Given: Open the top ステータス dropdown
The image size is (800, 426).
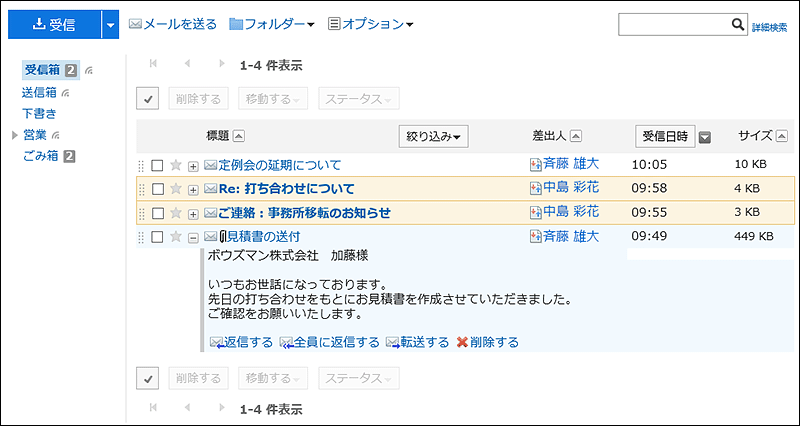Looking at the screenshot, I should [x=359, y=98].
